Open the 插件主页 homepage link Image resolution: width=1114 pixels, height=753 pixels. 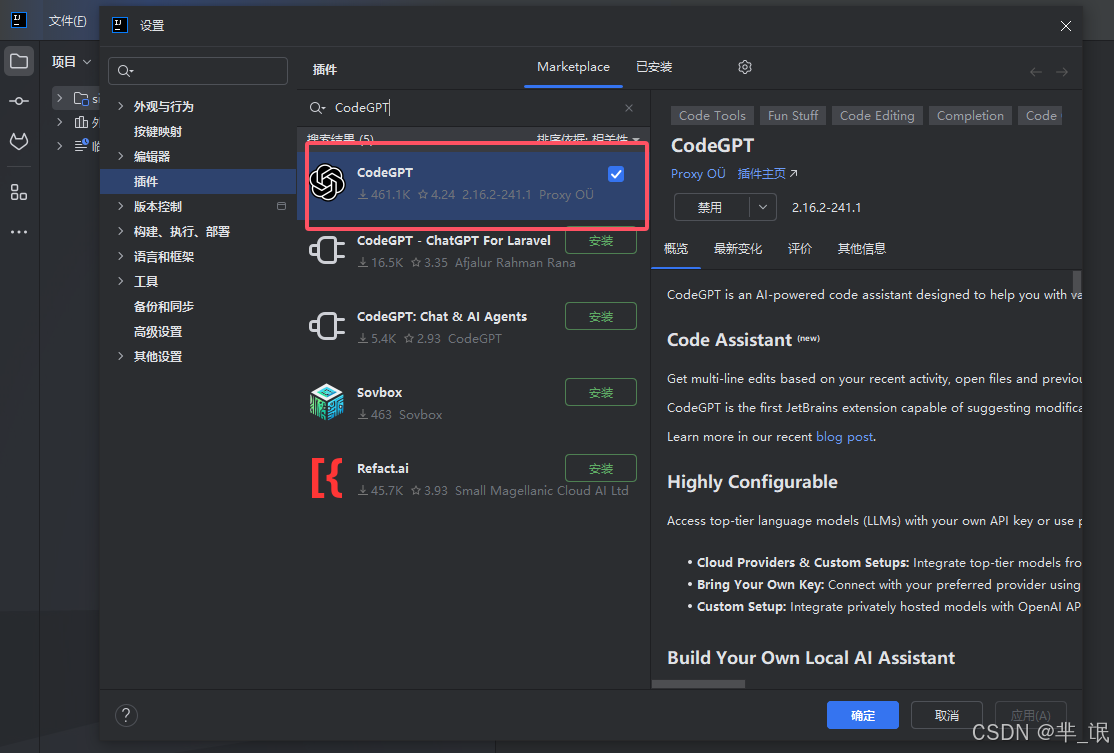tap(767, 173)
